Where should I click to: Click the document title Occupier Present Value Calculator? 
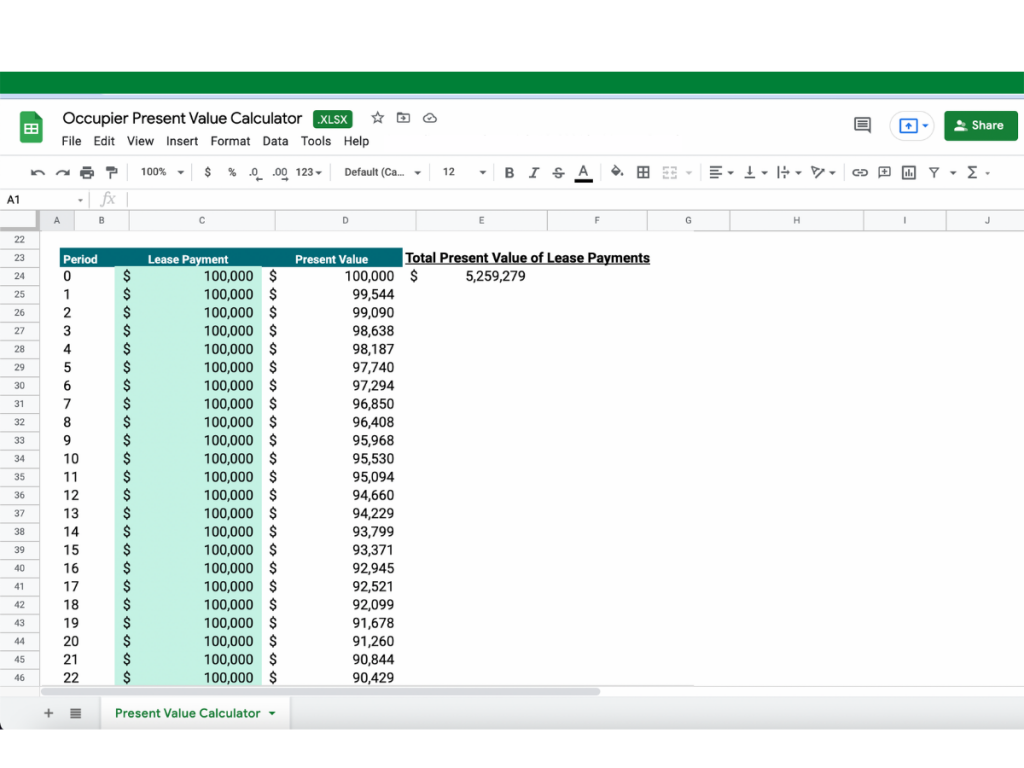tap(182, 118)
